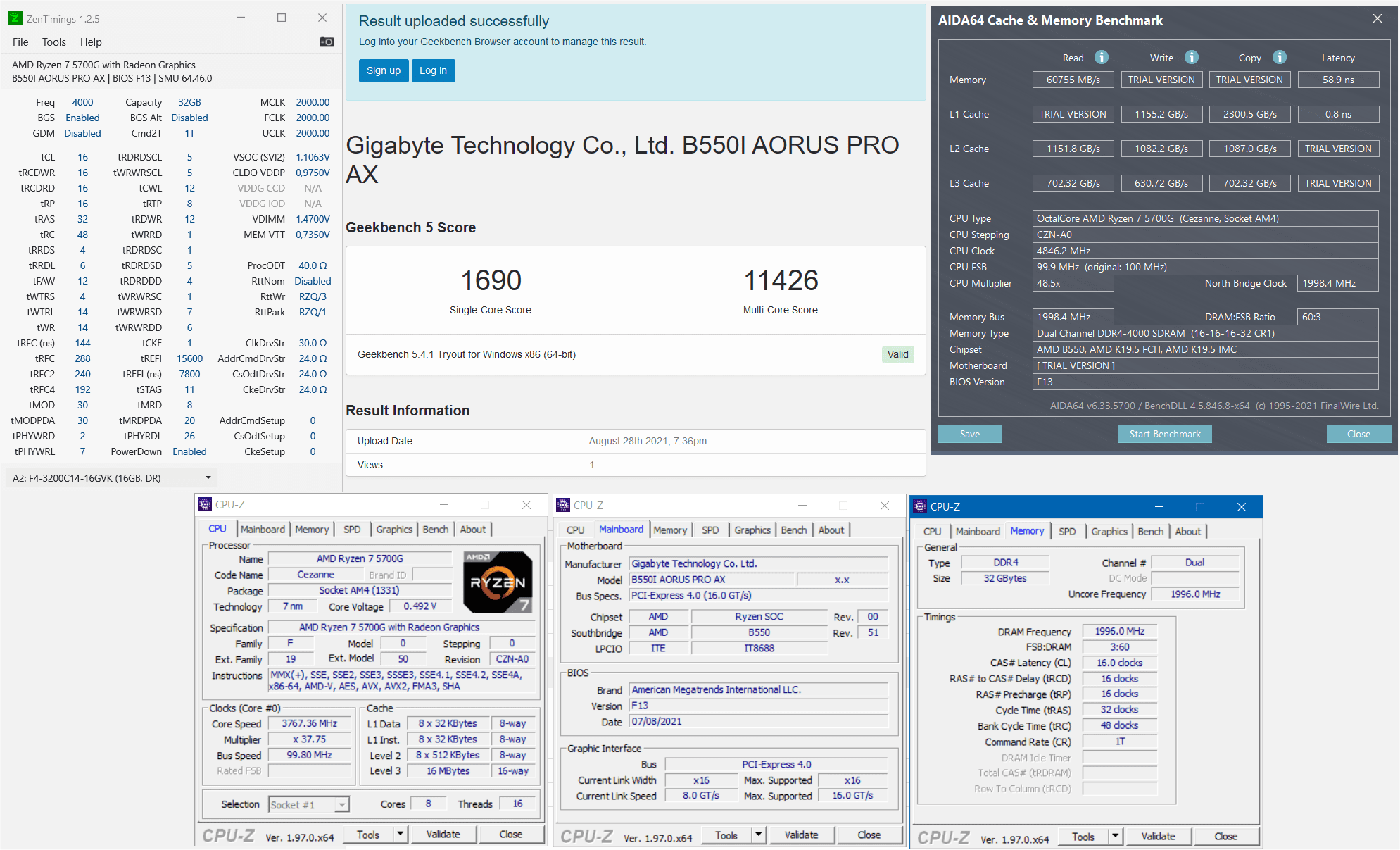This screenshot has height=850, width=1400.
Task: Click the CPU Clock field 4846.2 MHz
Action: tap(1206, 251)
